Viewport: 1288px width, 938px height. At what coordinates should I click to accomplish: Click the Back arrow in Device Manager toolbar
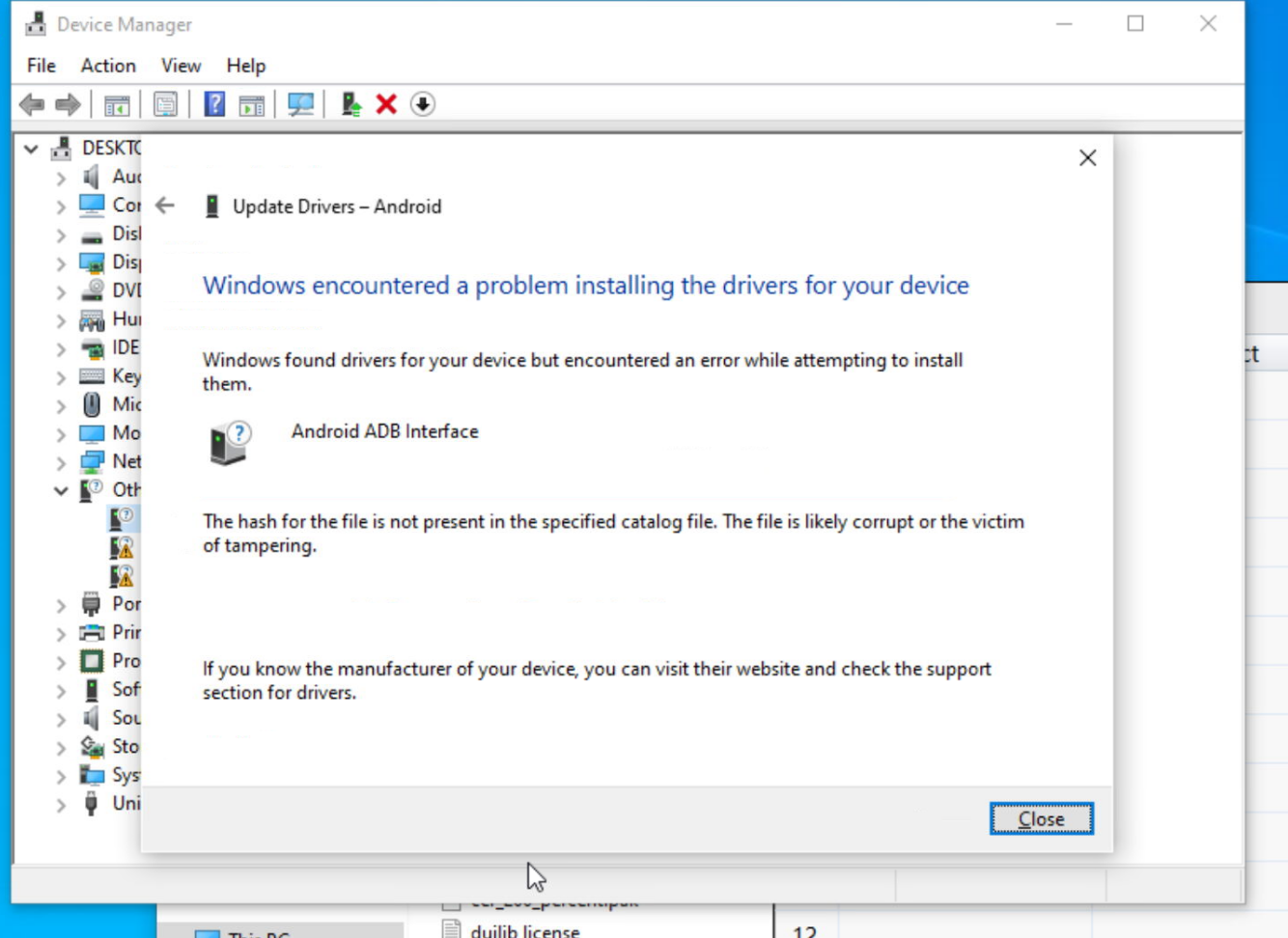pos(32,104)
